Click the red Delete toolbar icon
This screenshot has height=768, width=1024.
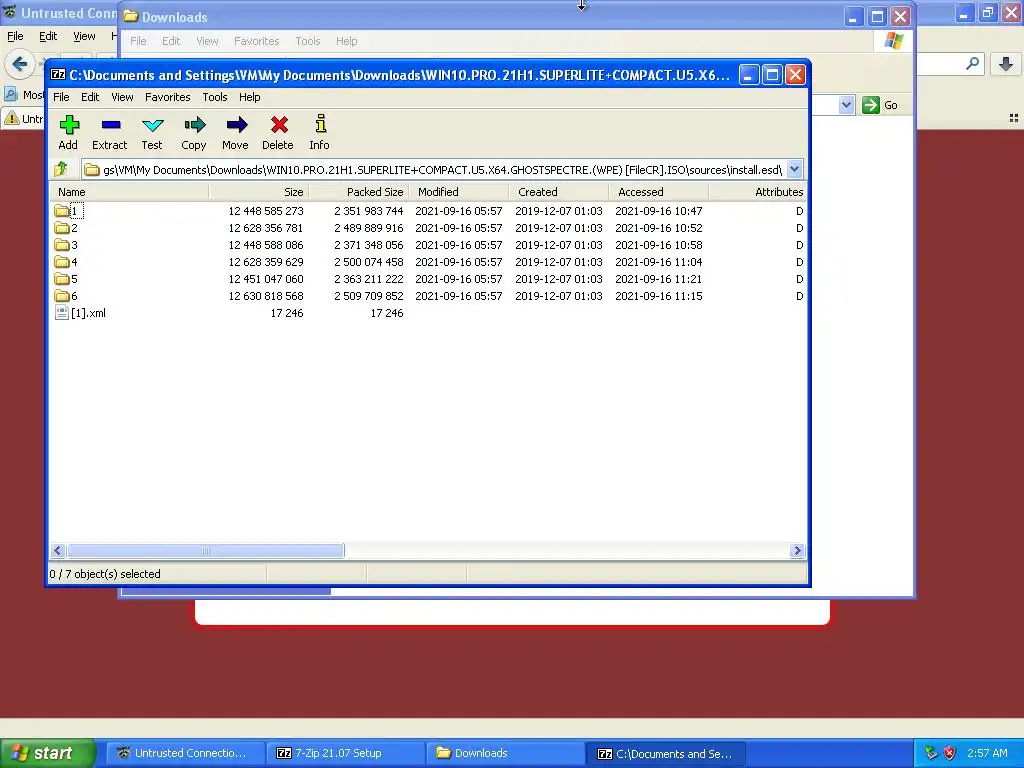tap(279, 125)
